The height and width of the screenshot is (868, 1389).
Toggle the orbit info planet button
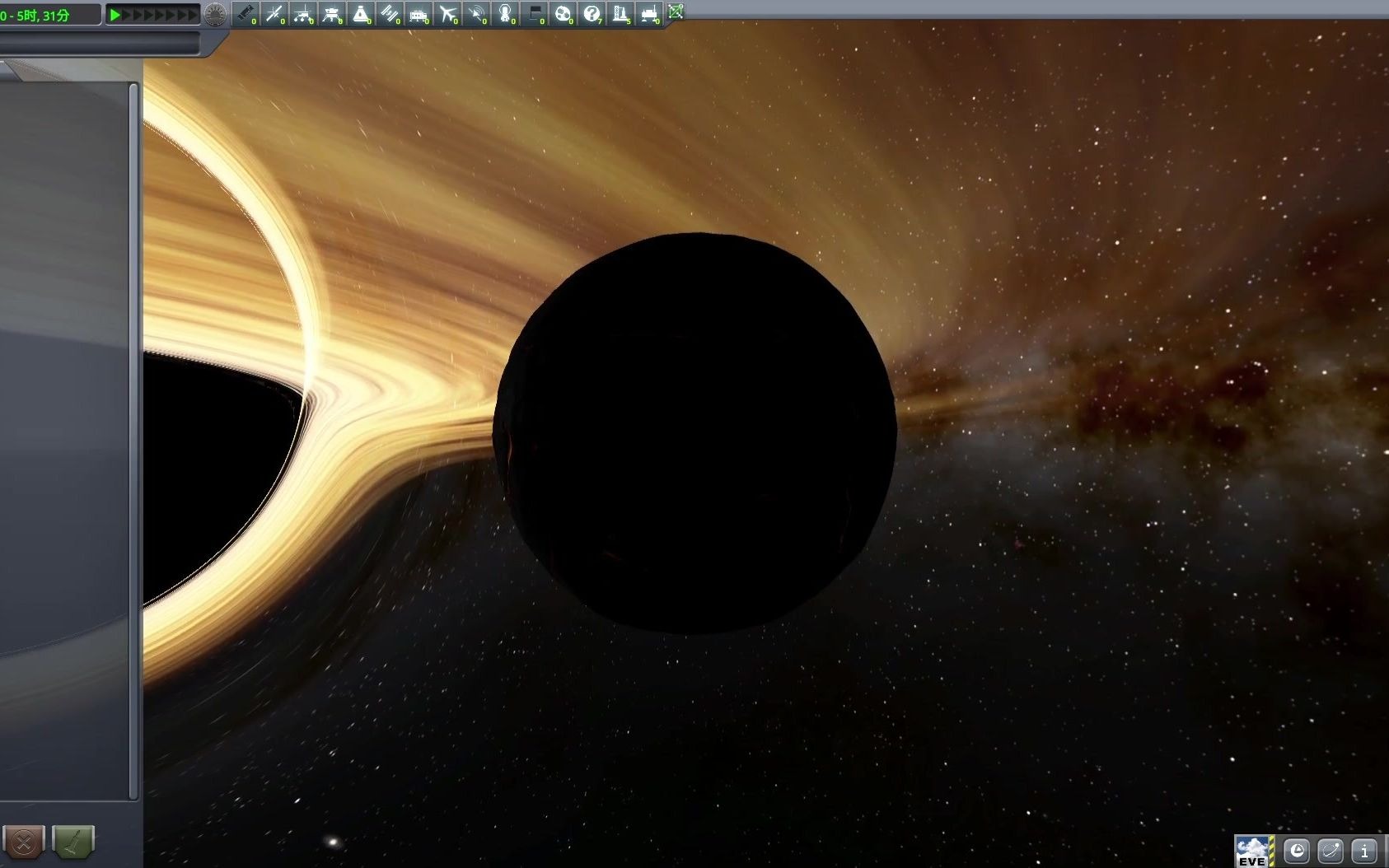(x=1331, y=851)
